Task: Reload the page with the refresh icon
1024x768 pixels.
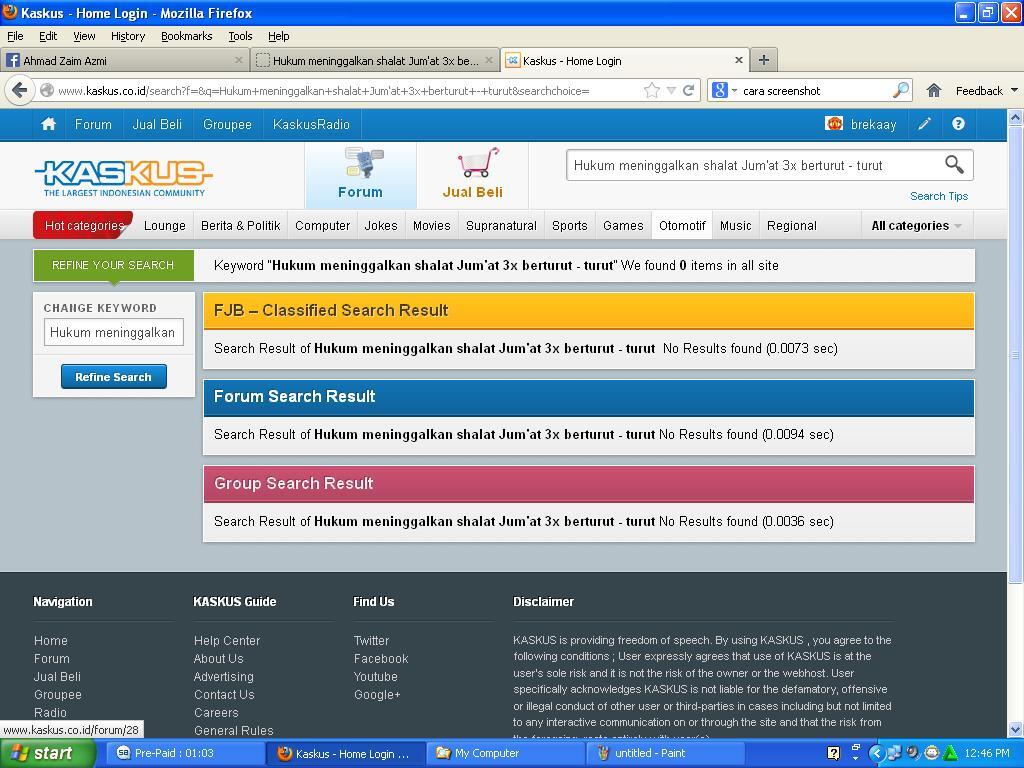Action: pyautogui.click(x=688, y=90)
